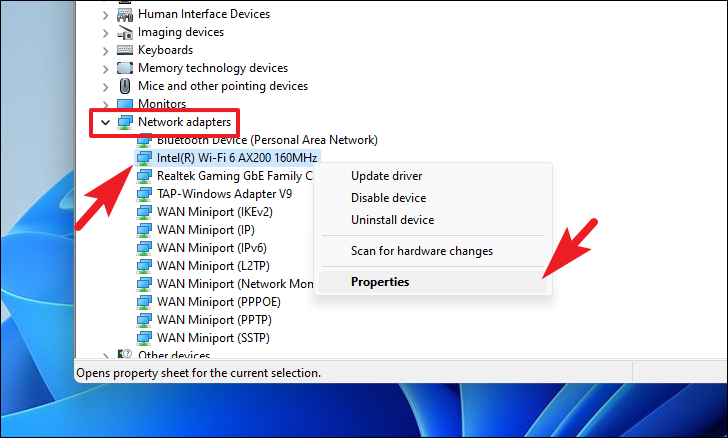
Task: Select the Network adapters label
Action: [x=184, y=122]
